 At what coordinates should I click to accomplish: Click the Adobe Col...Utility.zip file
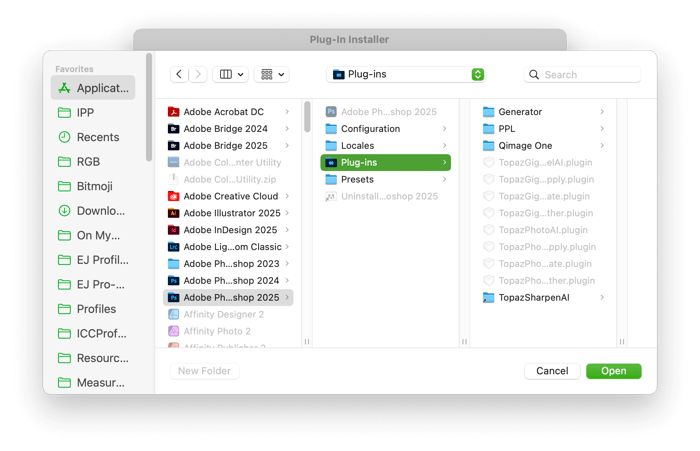228,180
